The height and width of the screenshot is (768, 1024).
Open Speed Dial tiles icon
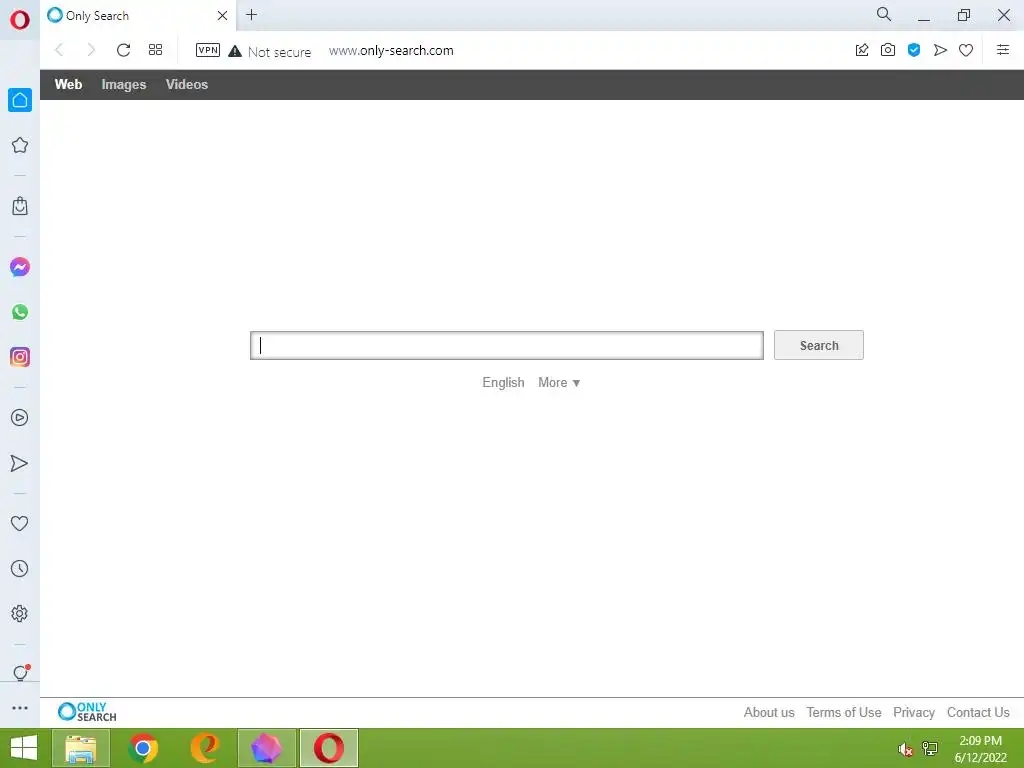point(155,50)
